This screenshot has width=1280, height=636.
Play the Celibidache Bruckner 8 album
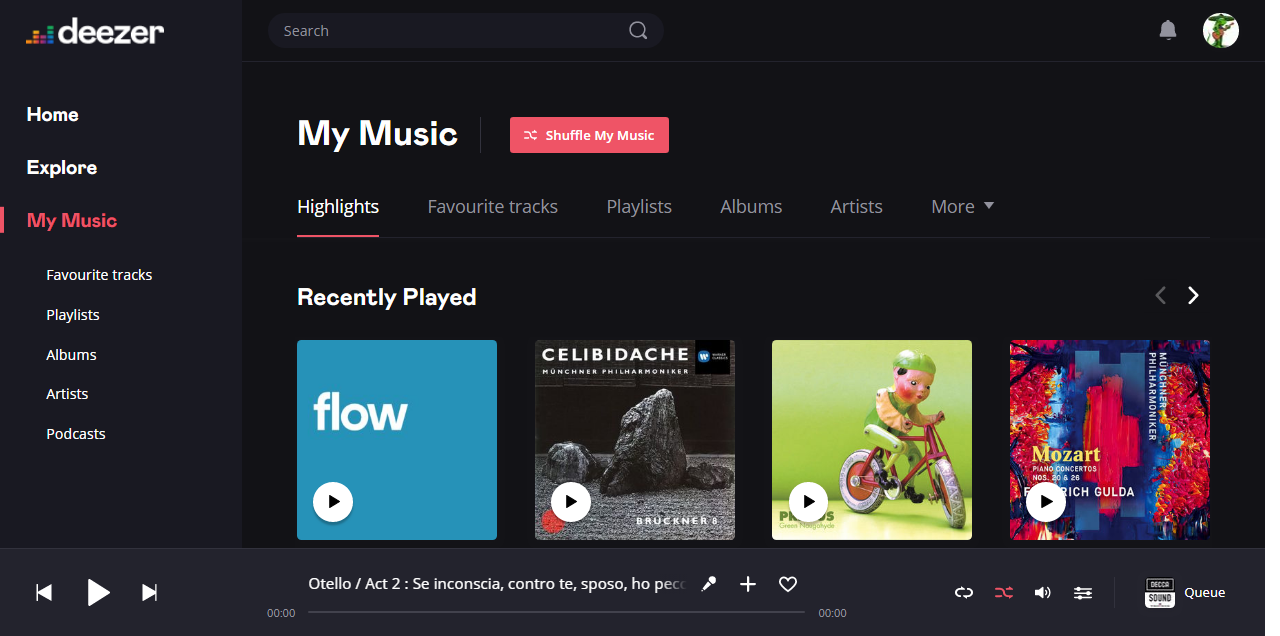pyautogui.click(x=571, y=502)
